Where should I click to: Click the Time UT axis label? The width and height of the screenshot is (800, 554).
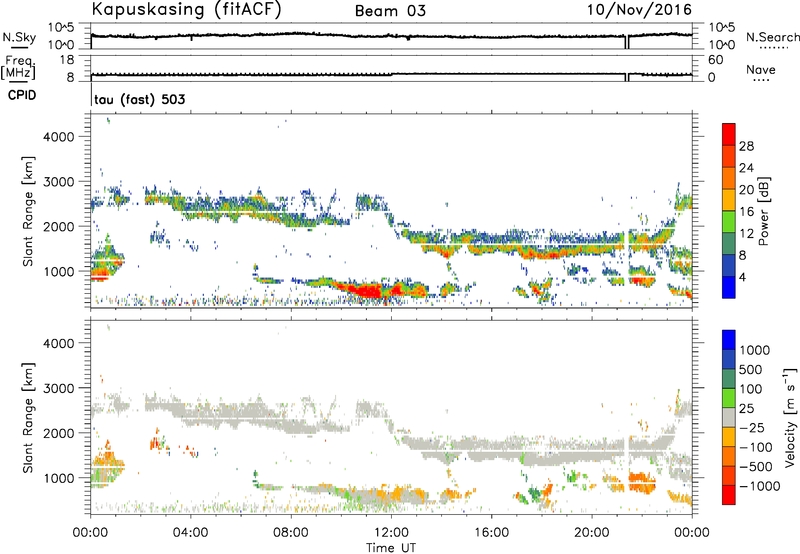(x=391, y=547)
